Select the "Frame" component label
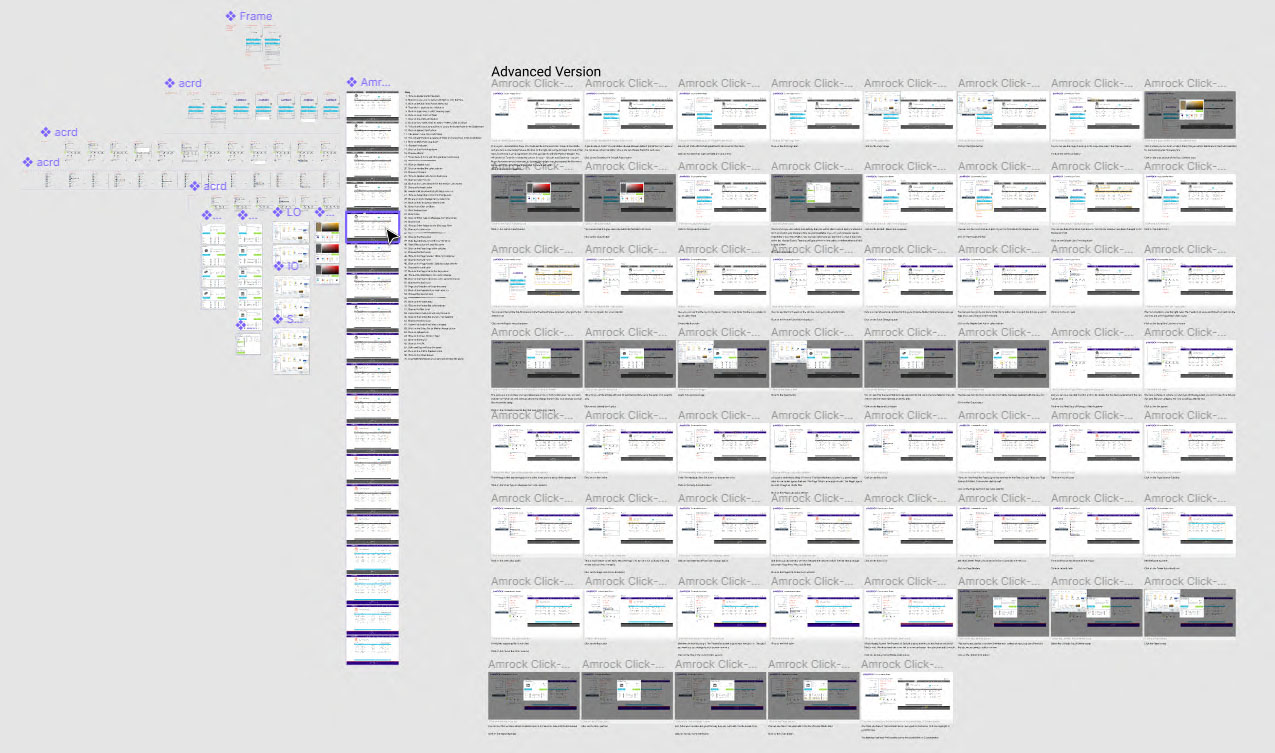 pyautogui.click(x=248, y=16)
